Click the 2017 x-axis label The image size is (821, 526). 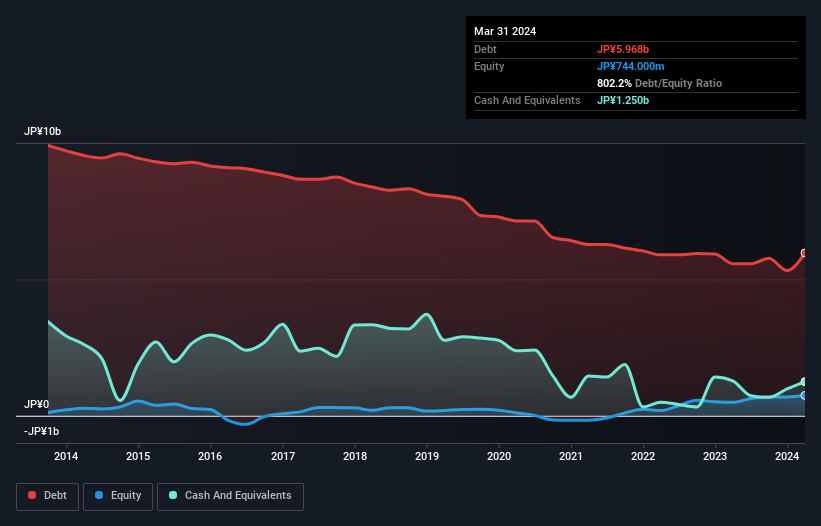[283, 456]
